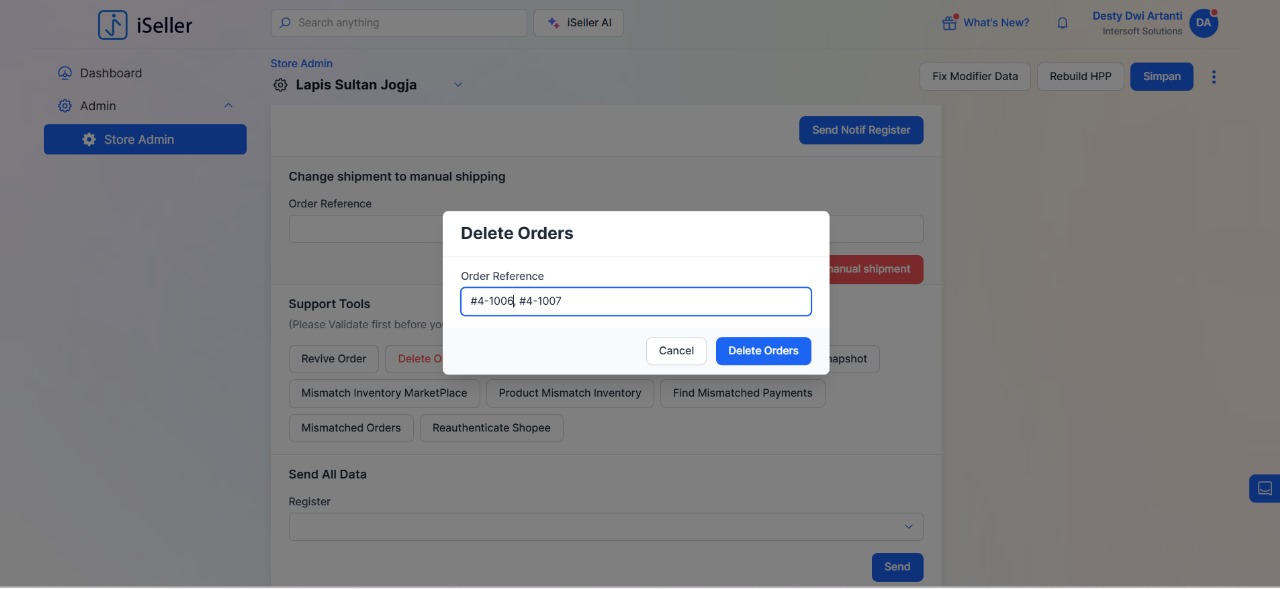
Task: Cancel the Delete Orders dialog
Action: [676, 351]
